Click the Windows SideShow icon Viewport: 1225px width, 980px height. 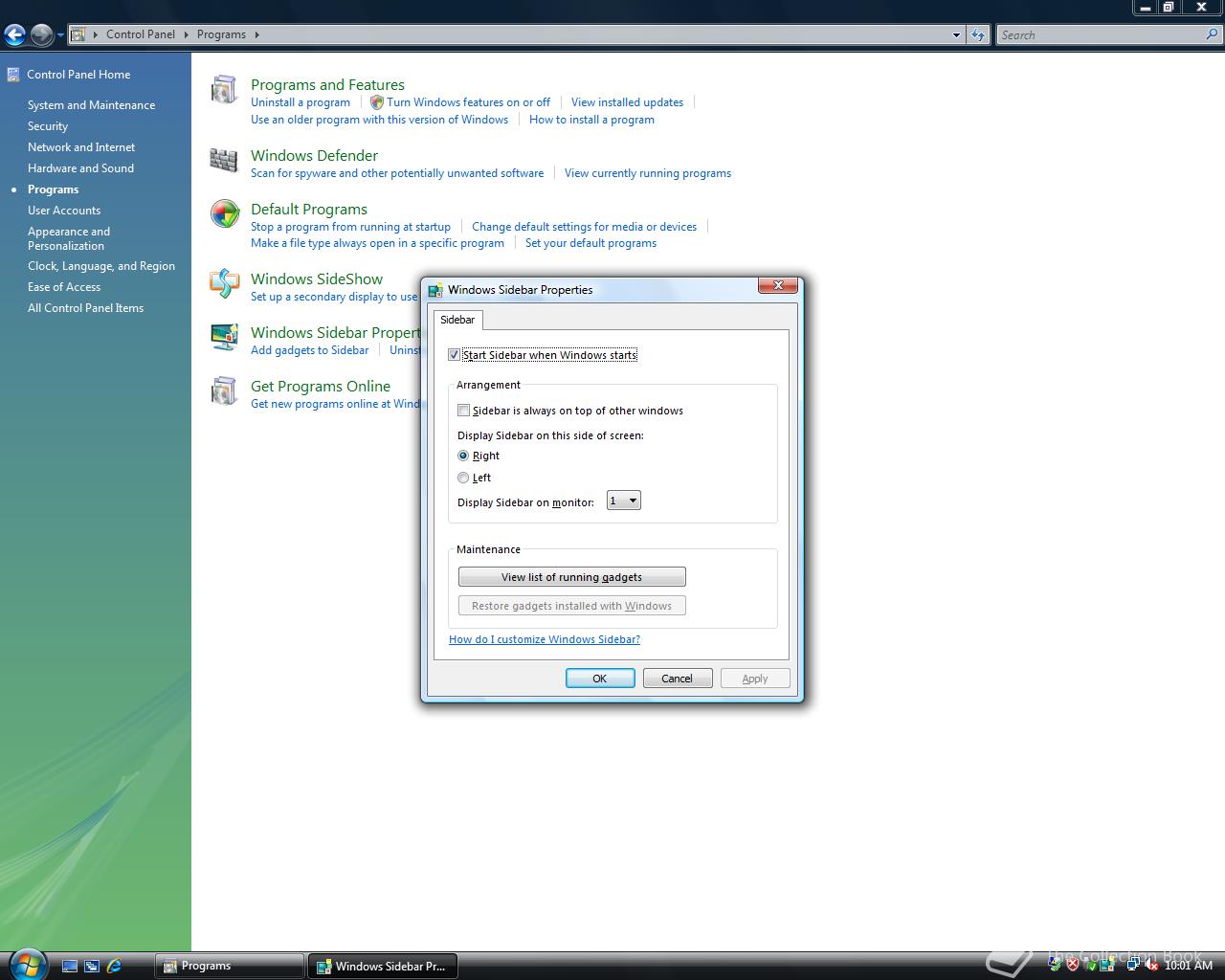[225, 283]
